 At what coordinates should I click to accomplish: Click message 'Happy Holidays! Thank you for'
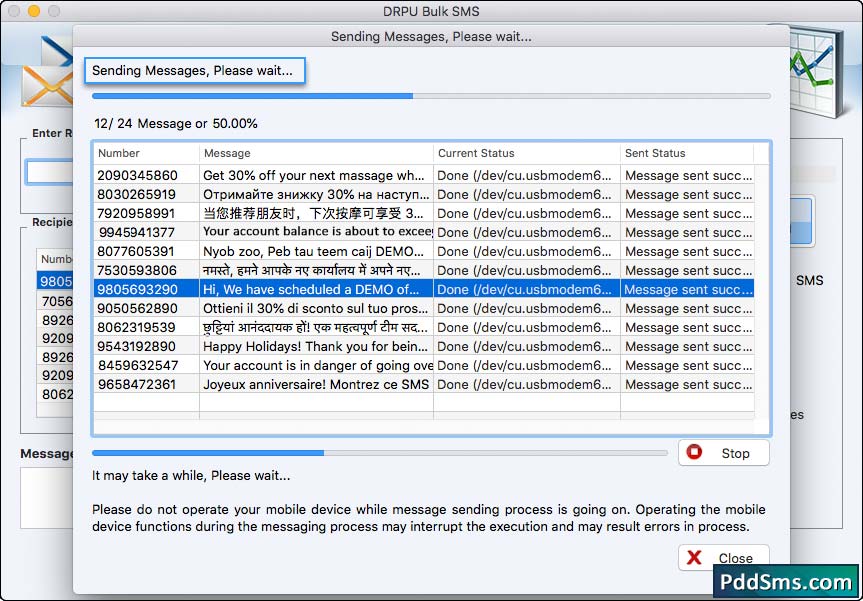(316, 346)
